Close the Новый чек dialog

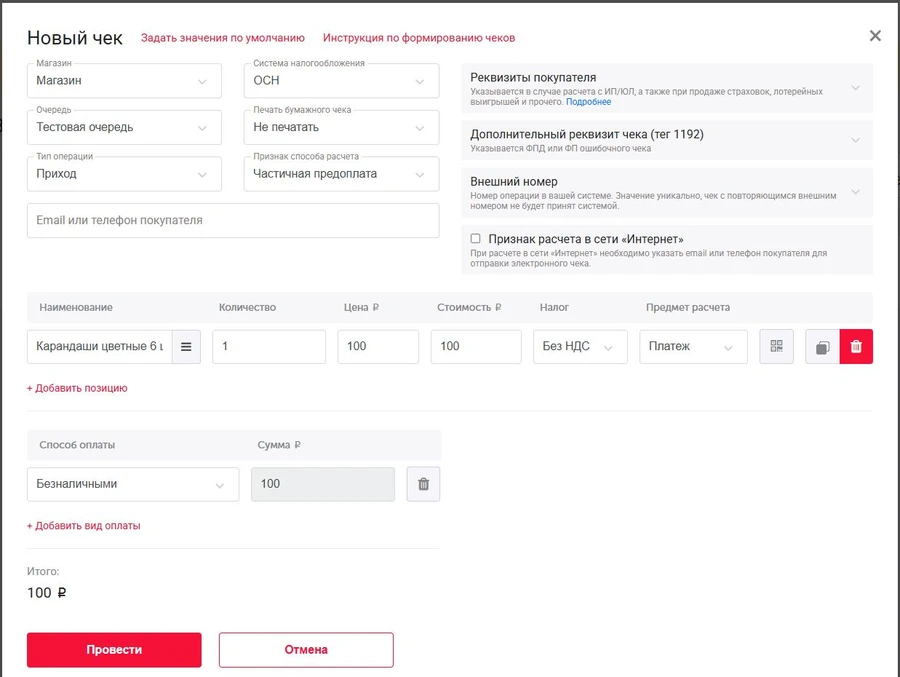875,36
